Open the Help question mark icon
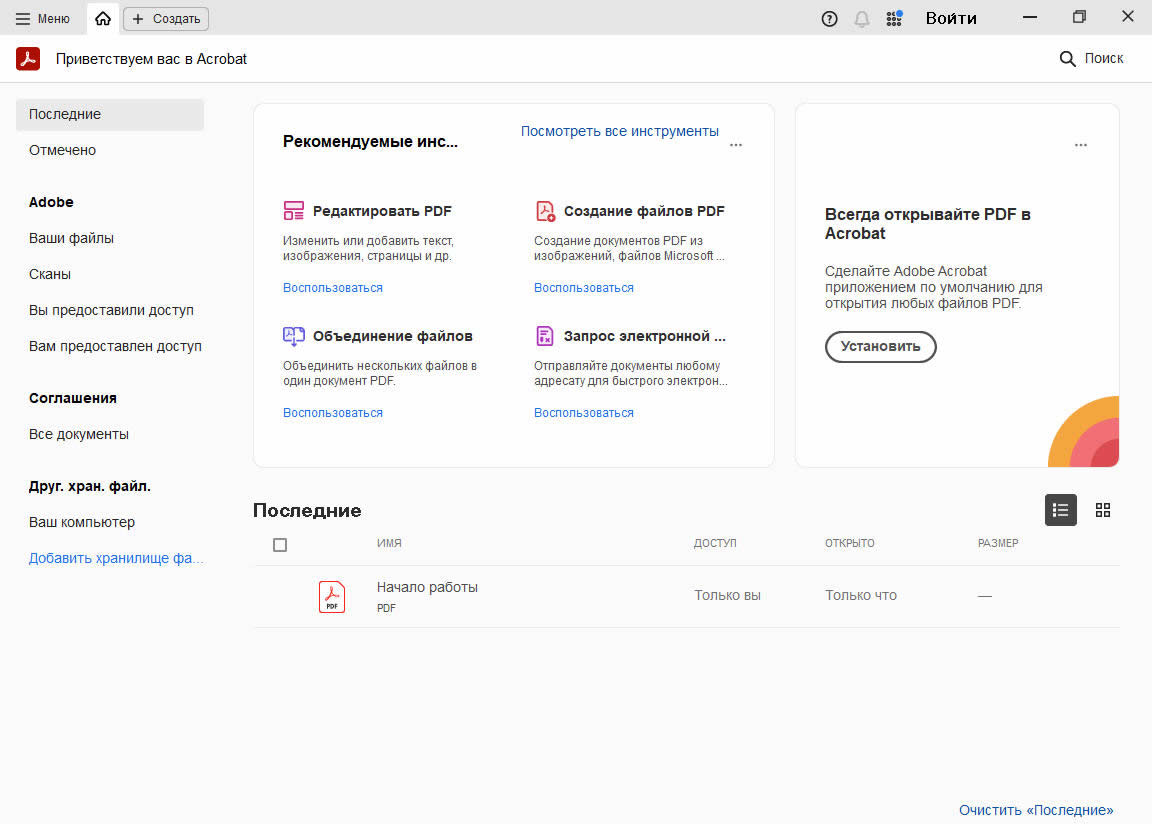Viewport: 1152px width, 824px height. click(x=829, y=18)
